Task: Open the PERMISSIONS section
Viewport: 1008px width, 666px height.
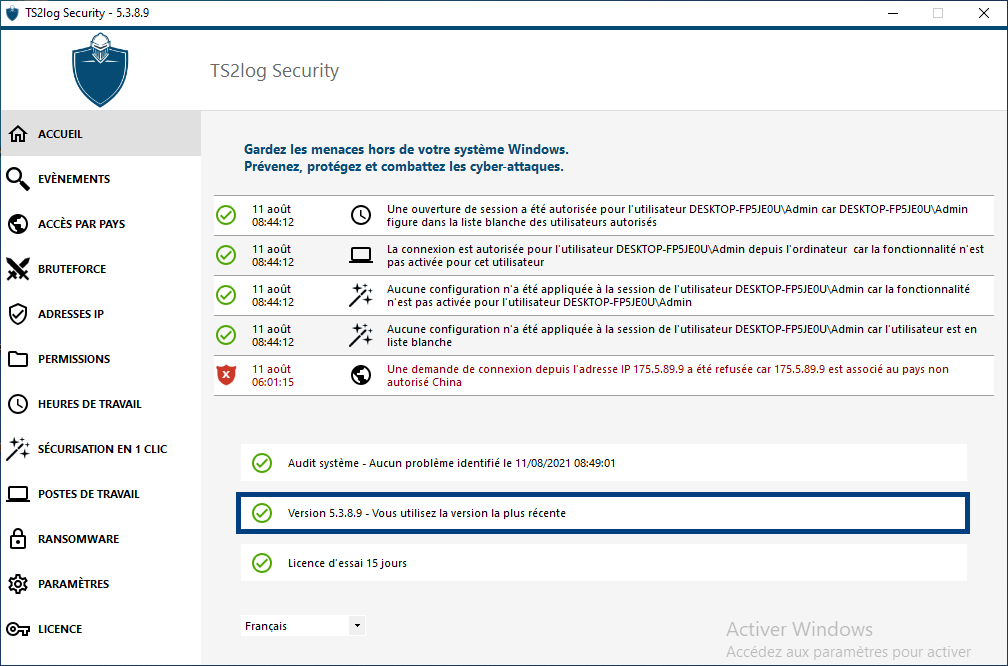Action: coord(101,359)
